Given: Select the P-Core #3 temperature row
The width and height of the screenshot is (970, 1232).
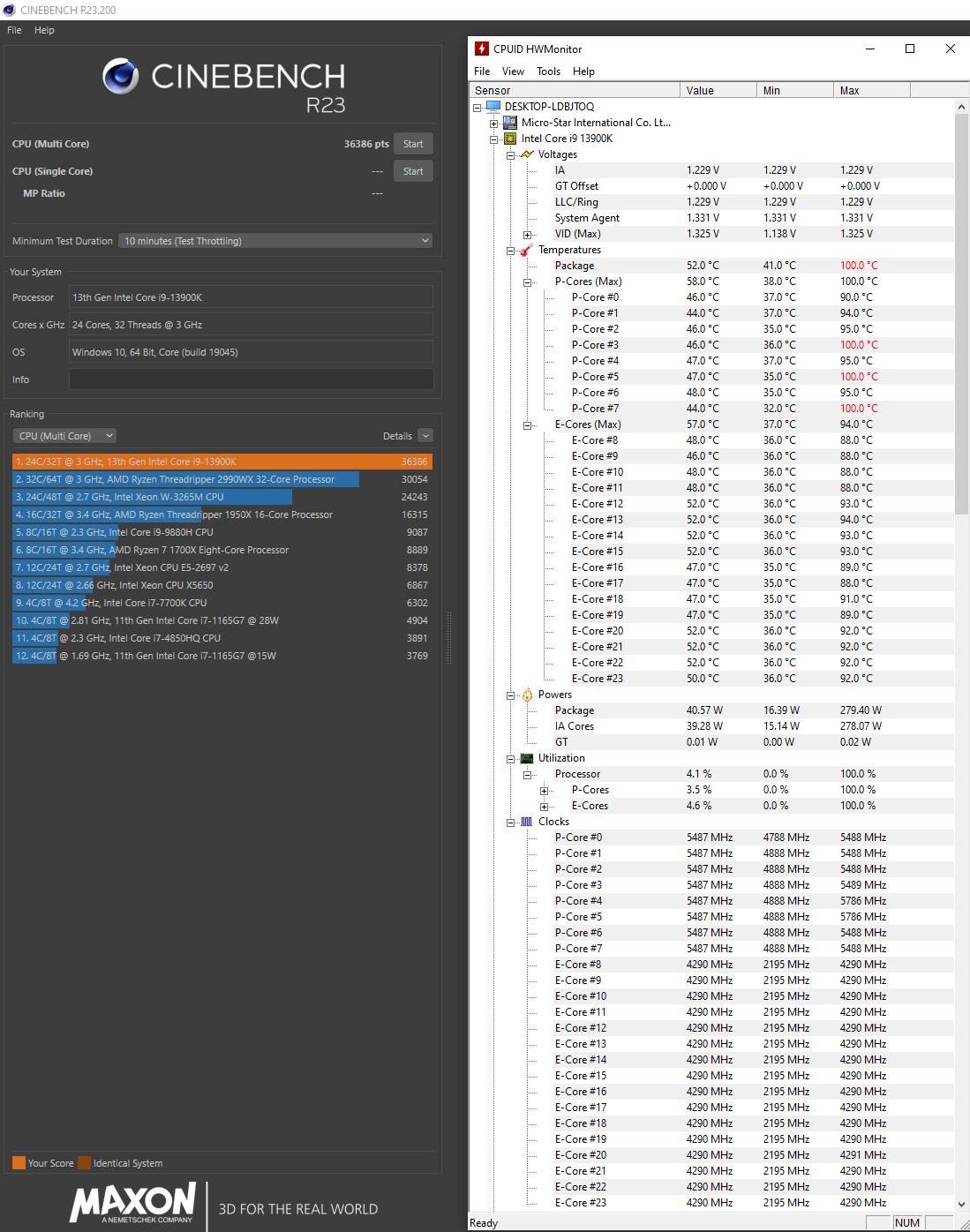Looking at the screenshot, I should 711,345.
